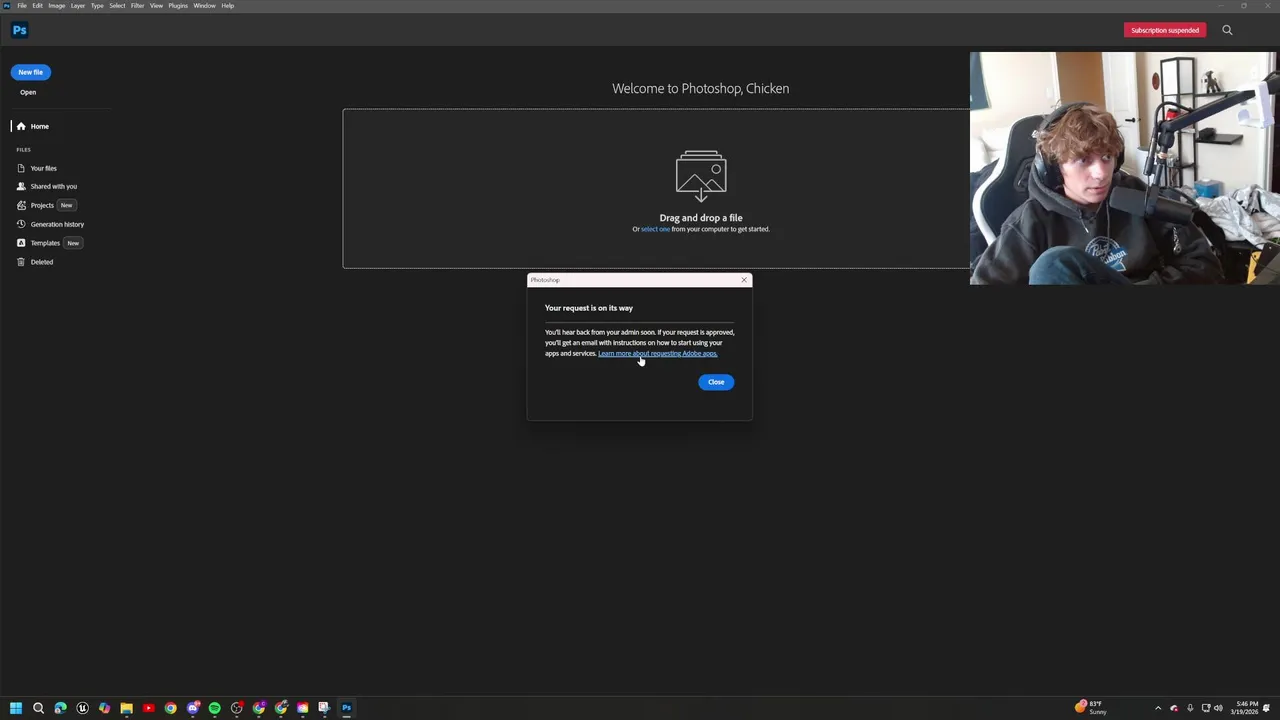Open volume control in system tray

tap(1218, 708)
